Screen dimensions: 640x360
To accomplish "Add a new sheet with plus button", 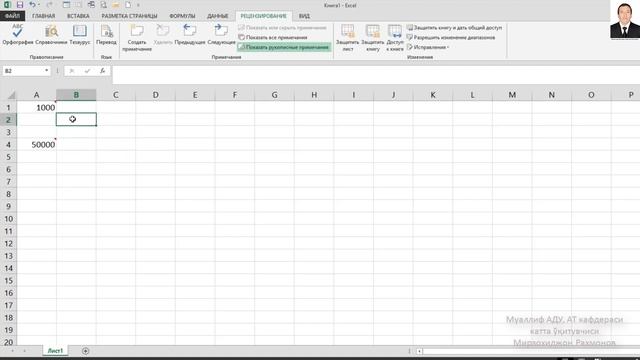I will click(85, 351).
